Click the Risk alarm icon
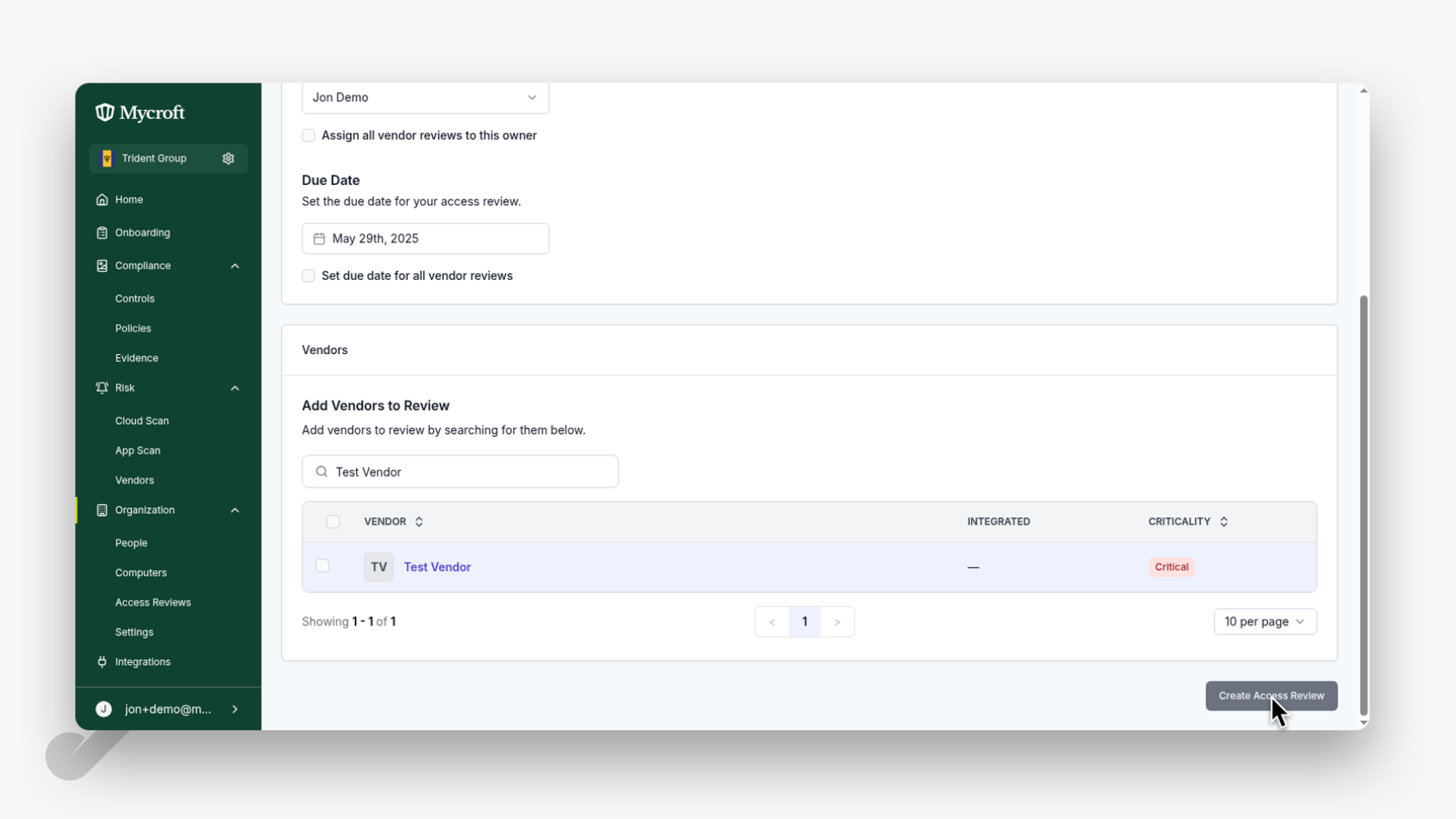 pos(102,388)
